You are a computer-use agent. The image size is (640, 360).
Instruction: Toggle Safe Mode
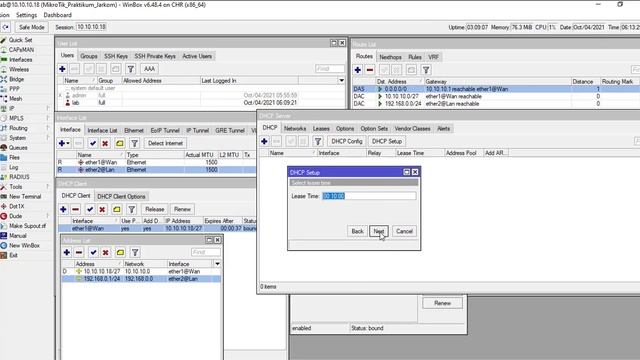[x=31, y=27]
